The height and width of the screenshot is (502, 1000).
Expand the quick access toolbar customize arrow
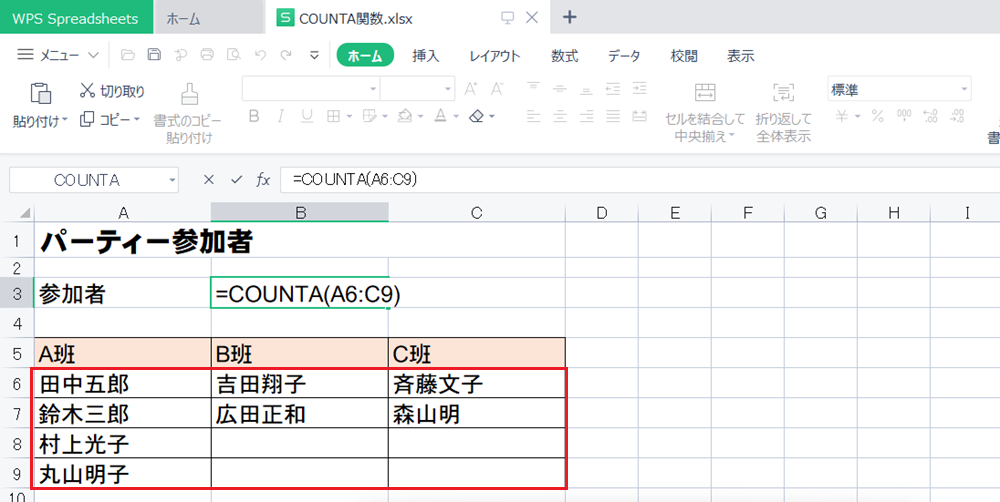click(314, 55)
